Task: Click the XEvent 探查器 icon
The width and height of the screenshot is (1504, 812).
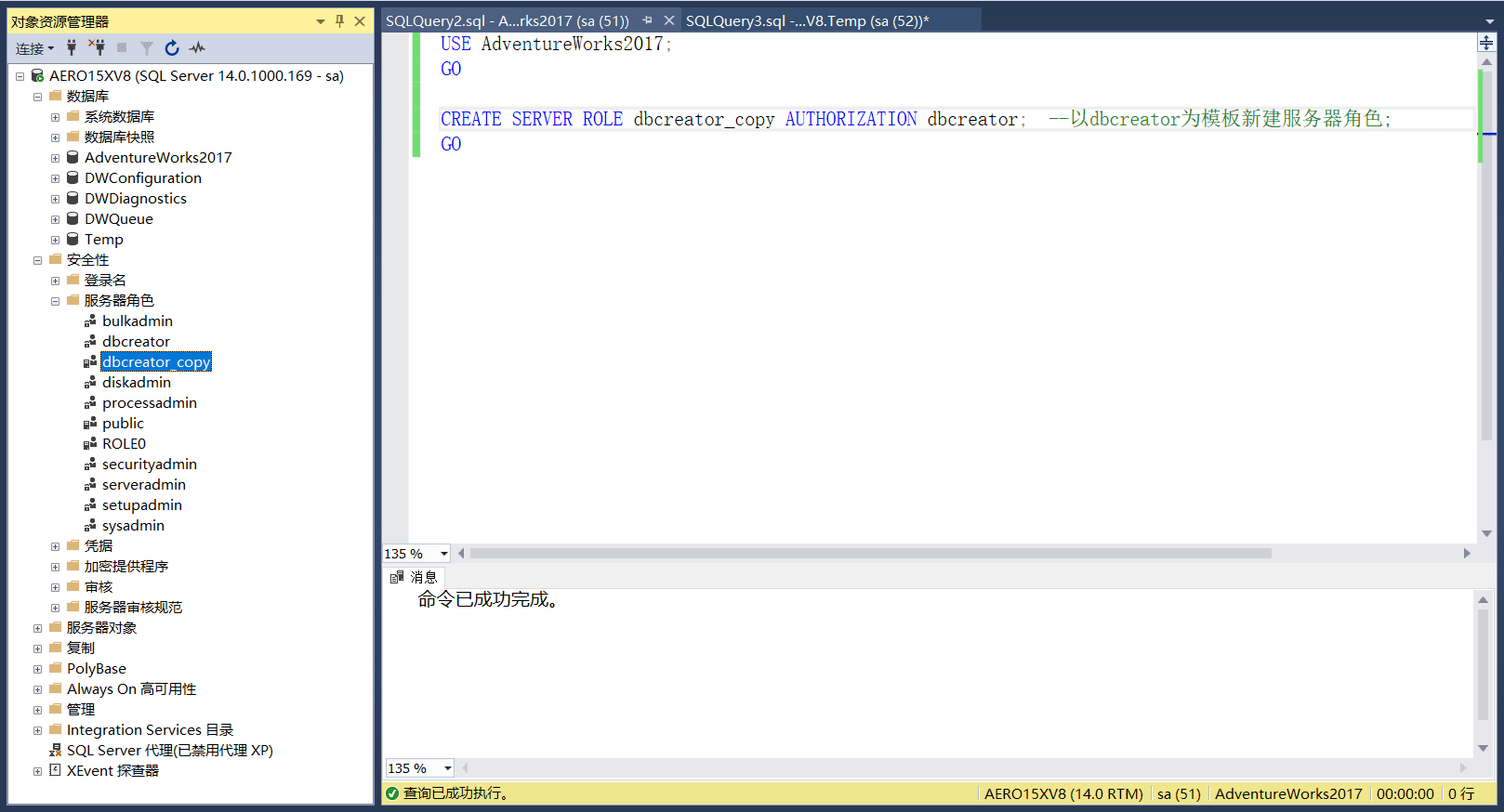Action: (x=55, y=770)
